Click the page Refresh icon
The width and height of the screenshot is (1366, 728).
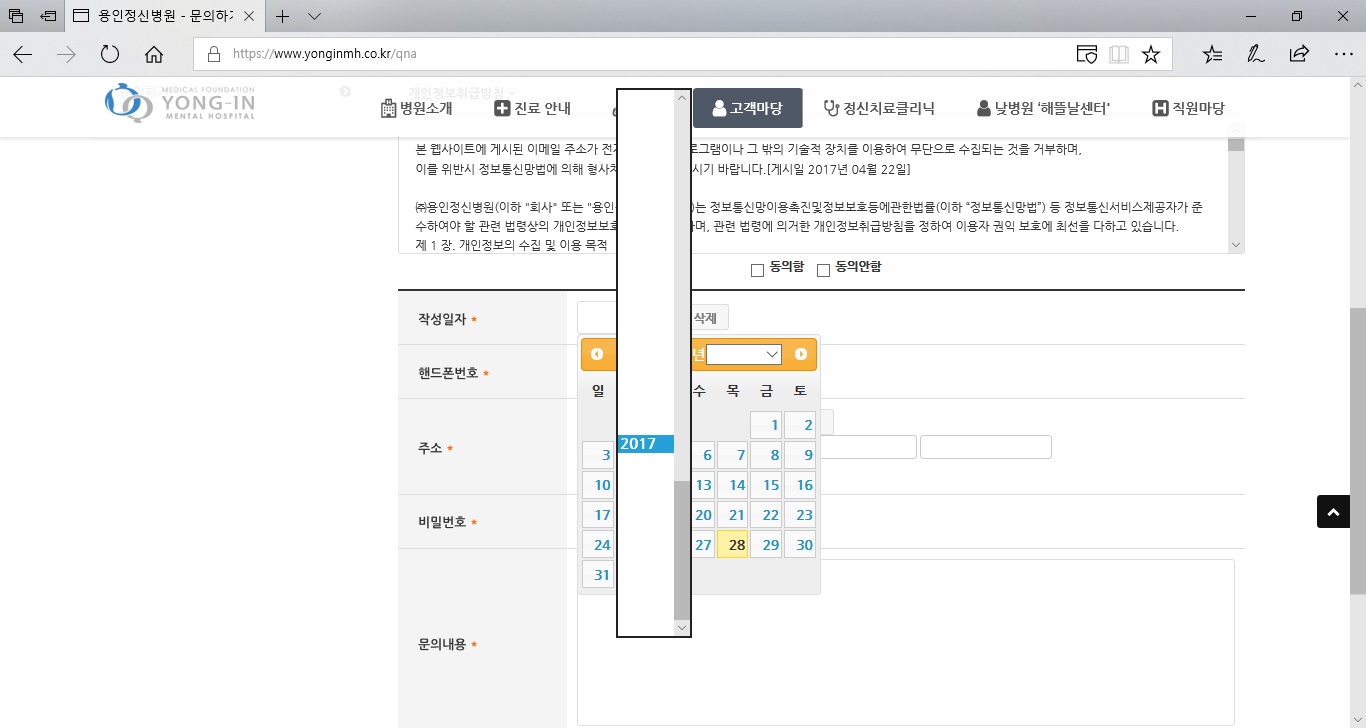tap(110, 55)
